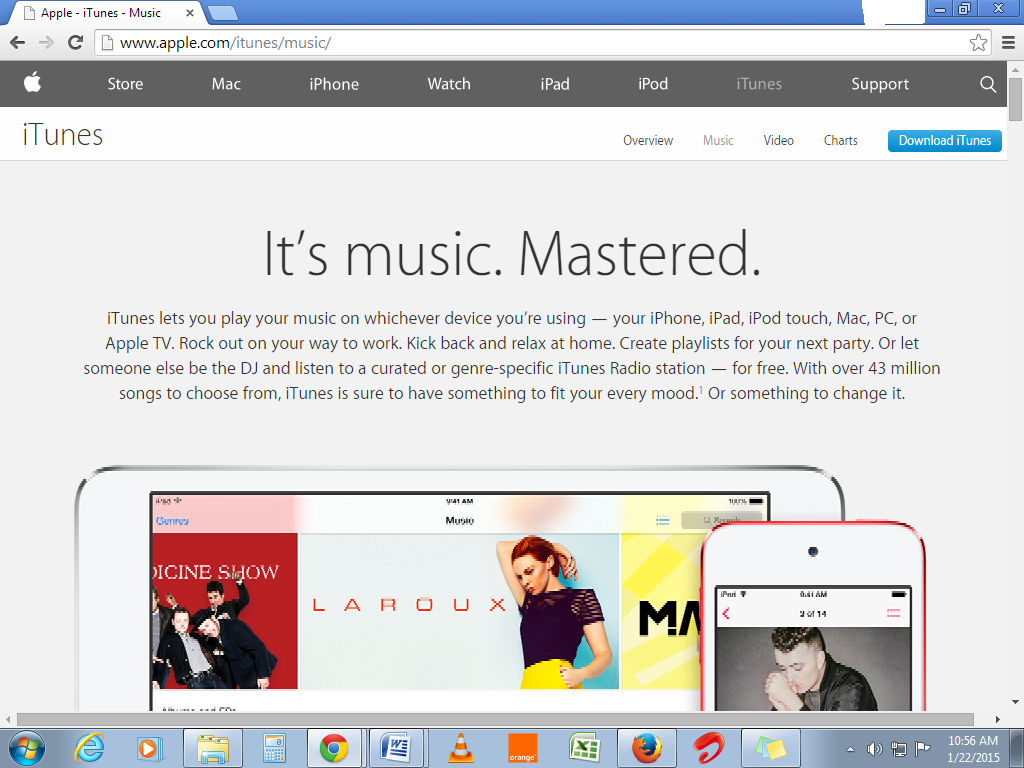Click the Apple logo in navigation bar
The height and width of the screenshot is (768, 1024).
tap(33, 83)
